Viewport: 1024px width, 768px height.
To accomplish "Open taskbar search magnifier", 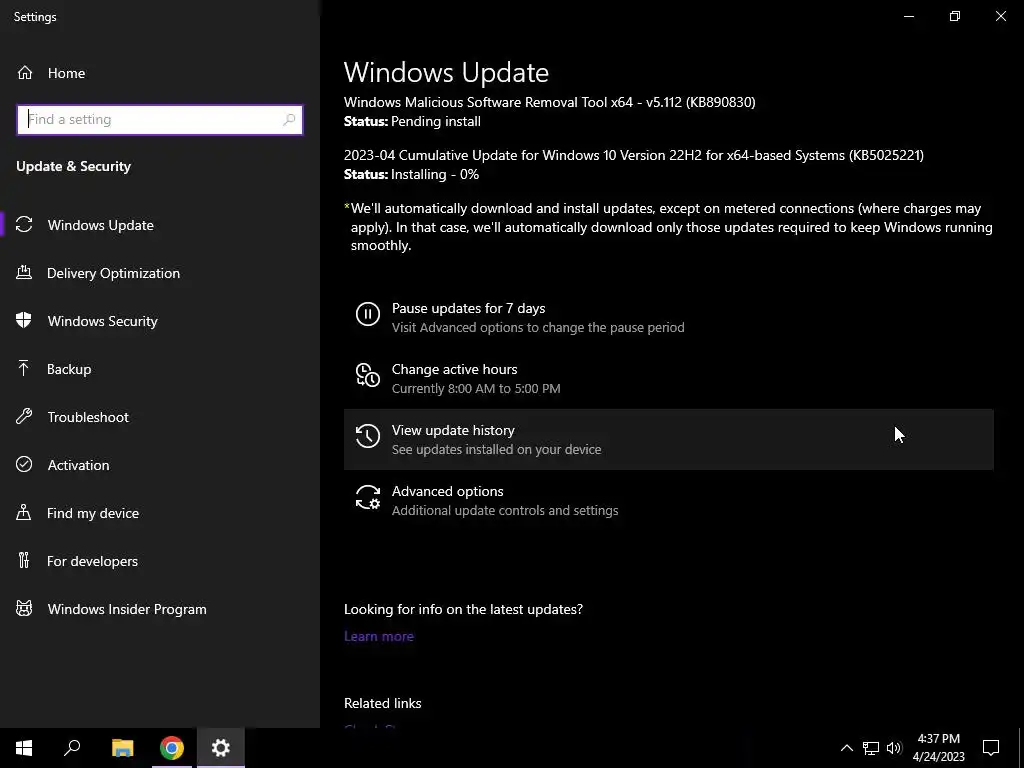I will pyautogui.click(x=72, y=748).
